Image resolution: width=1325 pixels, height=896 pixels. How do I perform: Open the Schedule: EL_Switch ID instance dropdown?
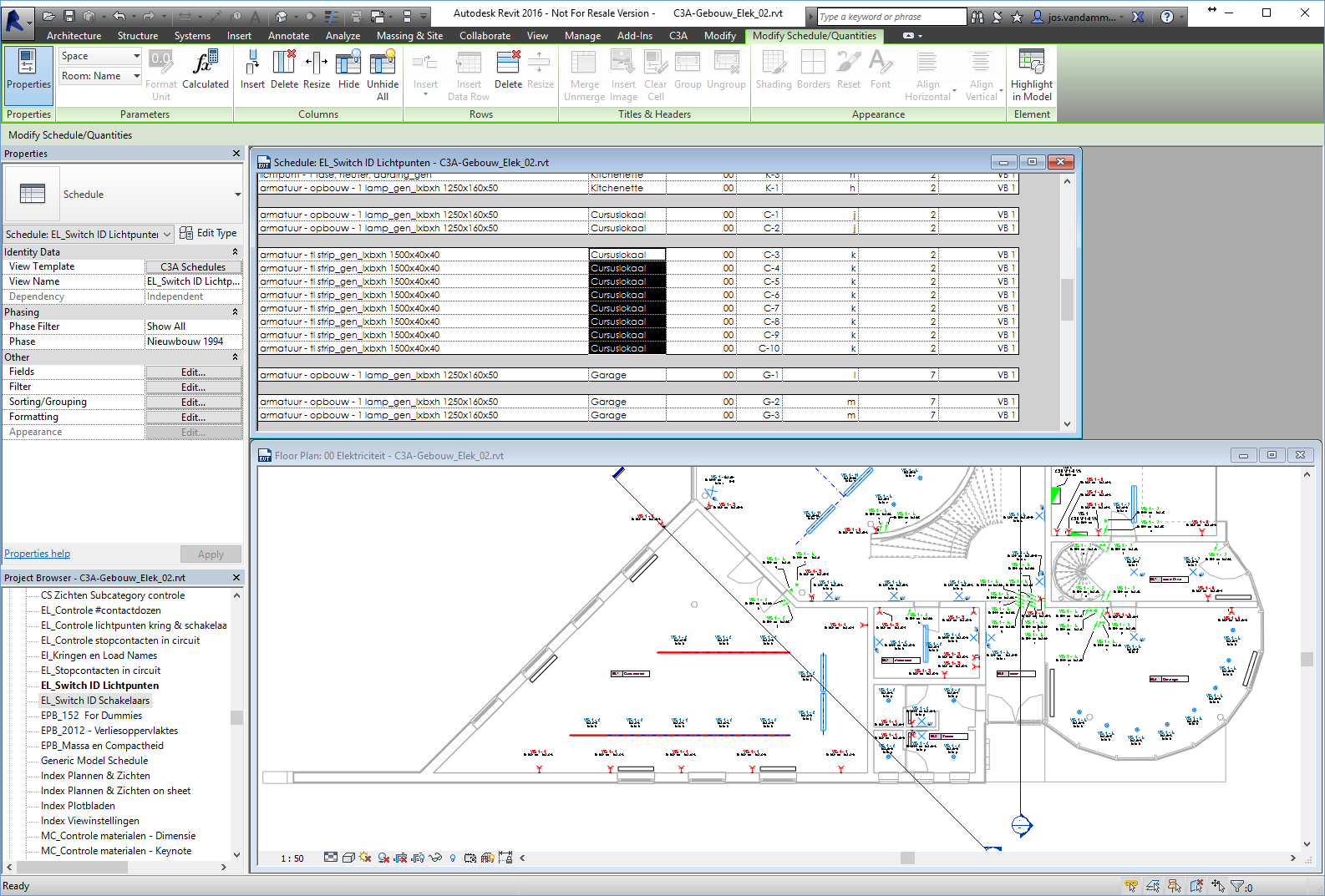[89, 235]
